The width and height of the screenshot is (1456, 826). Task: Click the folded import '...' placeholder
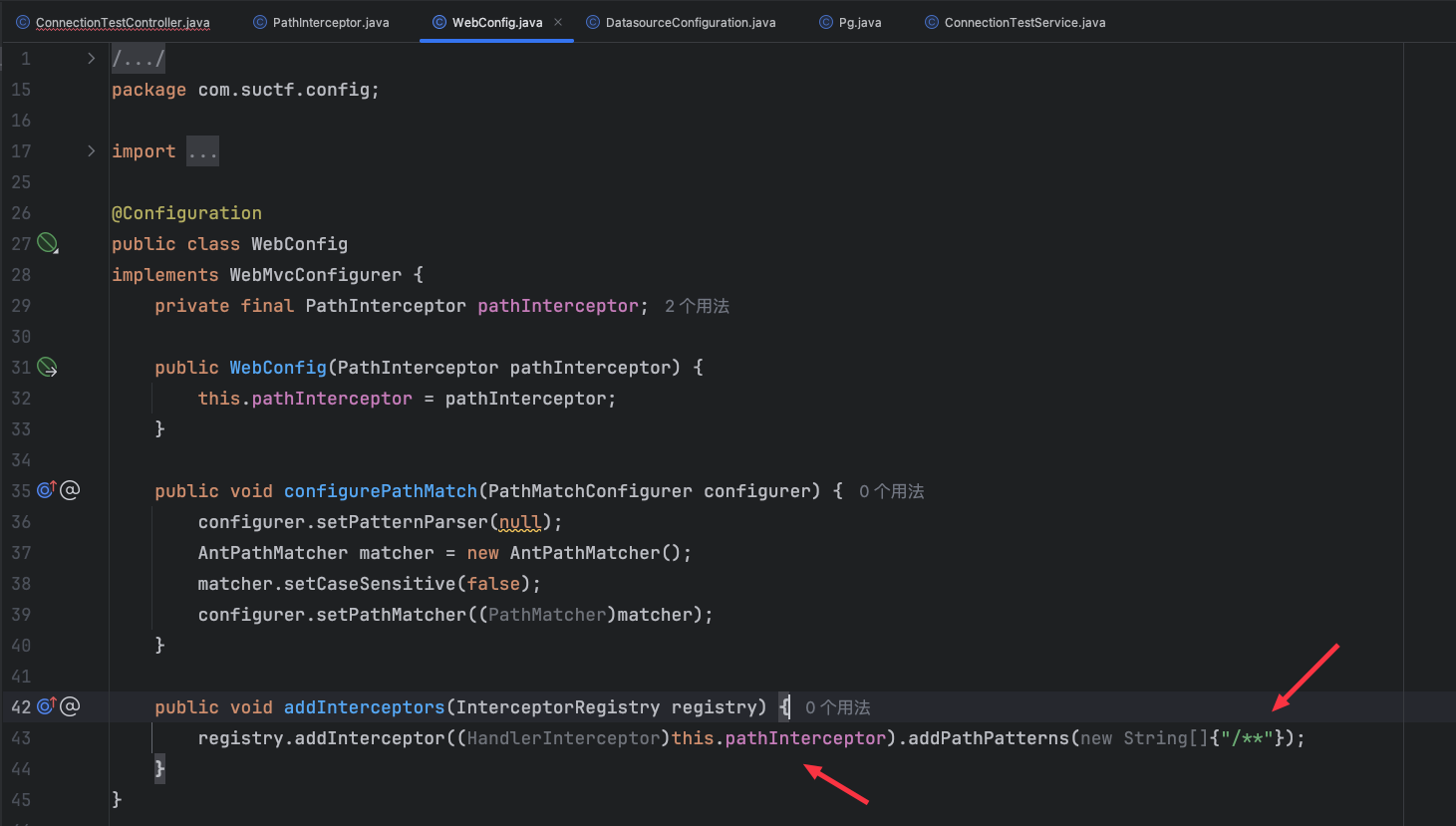click(x=202, y=151)
